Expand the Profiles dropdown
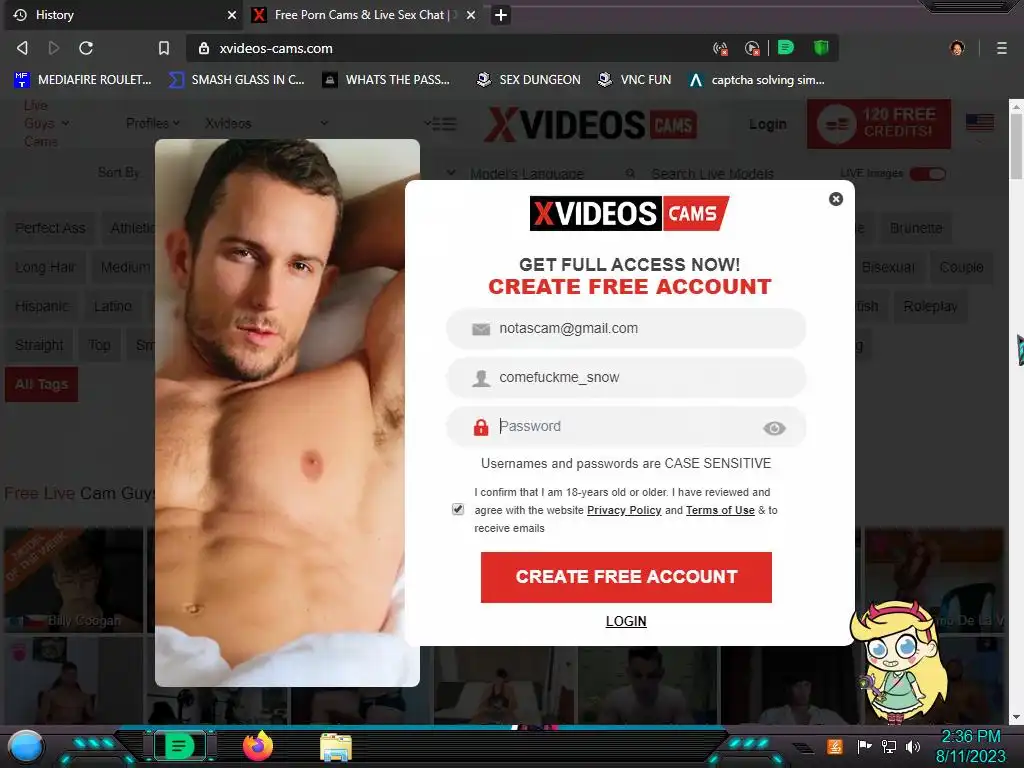The width and height of the screenshot is (1024, 768). pyautogui.click(x=153, y=123)
